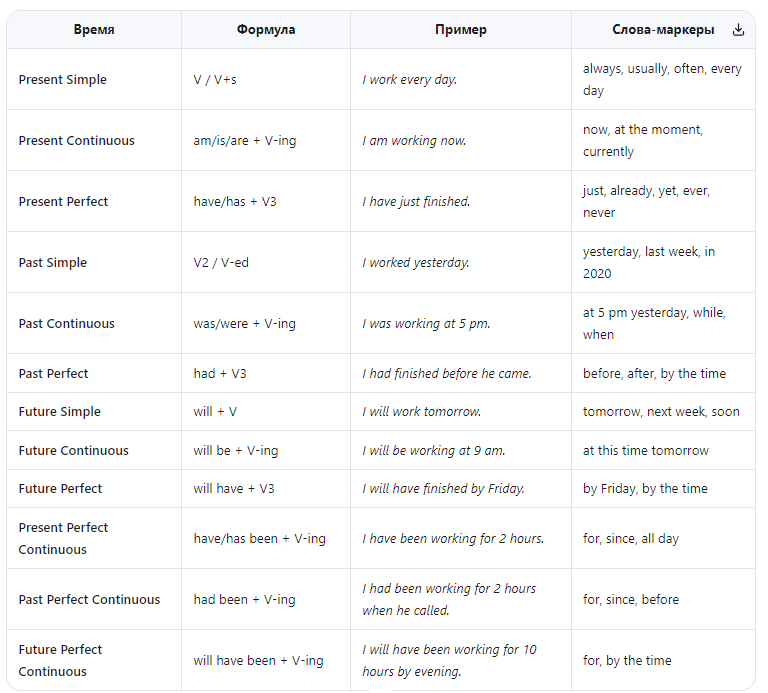
Task: Select formula have/has been + V-ing
Action: click(260, 538)
